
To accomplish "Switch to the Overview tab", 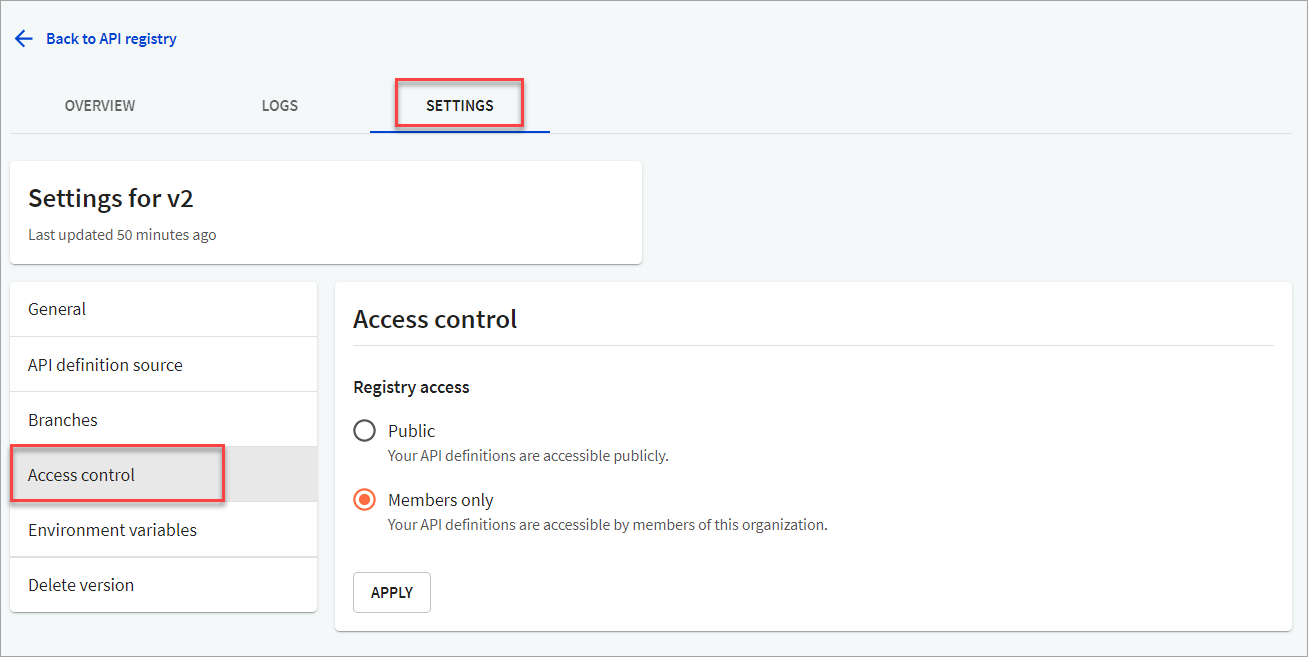I will click(x=100, y=106).
